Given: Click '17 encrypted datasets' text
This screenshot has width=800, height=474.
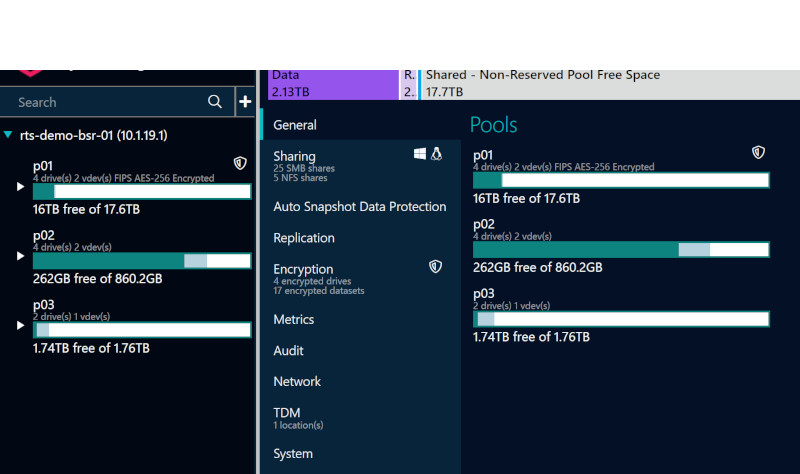Looking at the screenshot, I should click(319, 291).
